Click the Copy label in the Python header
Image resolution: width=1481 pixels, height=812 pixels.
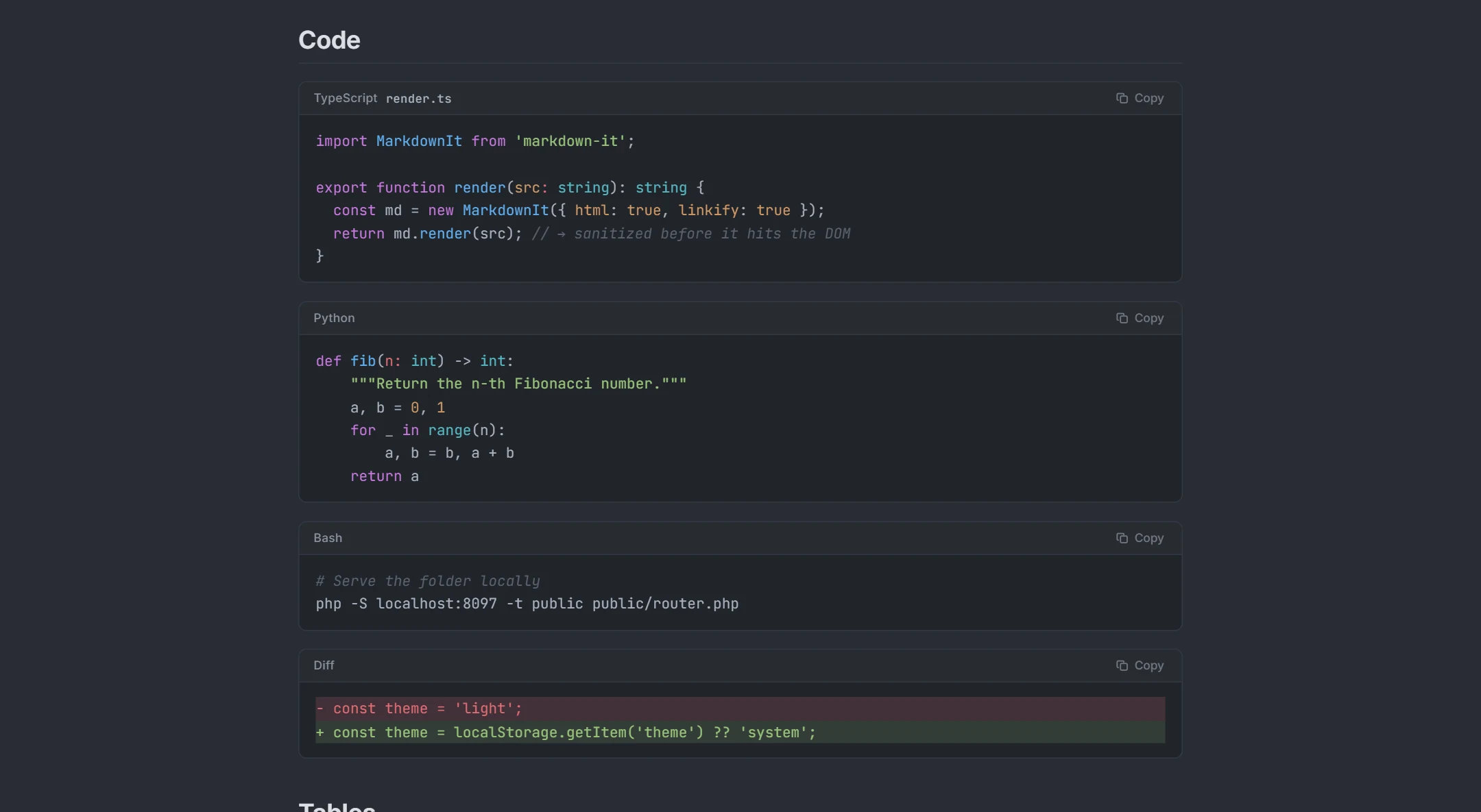tap(1149, 318)
